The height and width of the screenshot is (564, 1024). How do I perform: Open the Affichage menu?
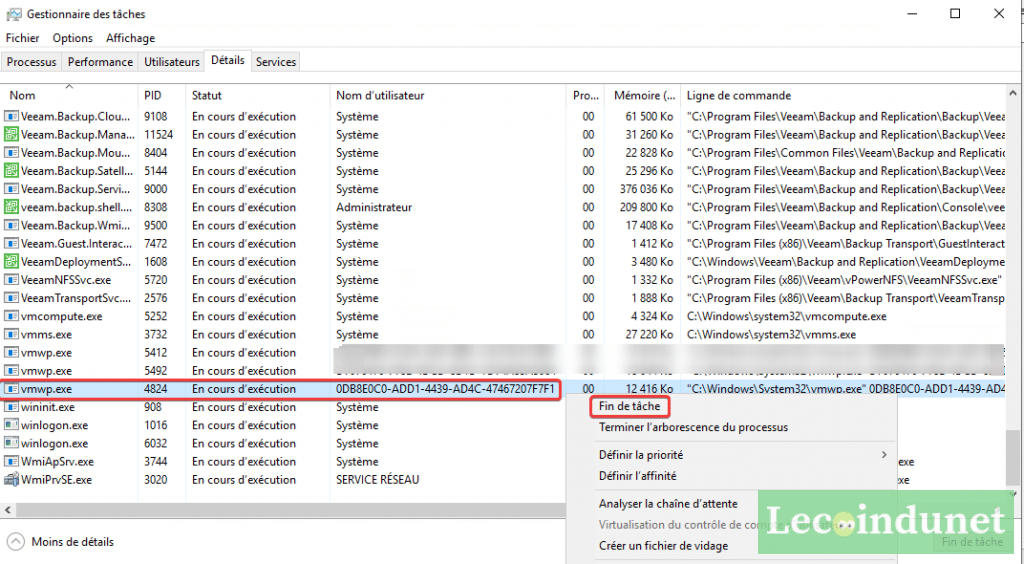[131, 38]
